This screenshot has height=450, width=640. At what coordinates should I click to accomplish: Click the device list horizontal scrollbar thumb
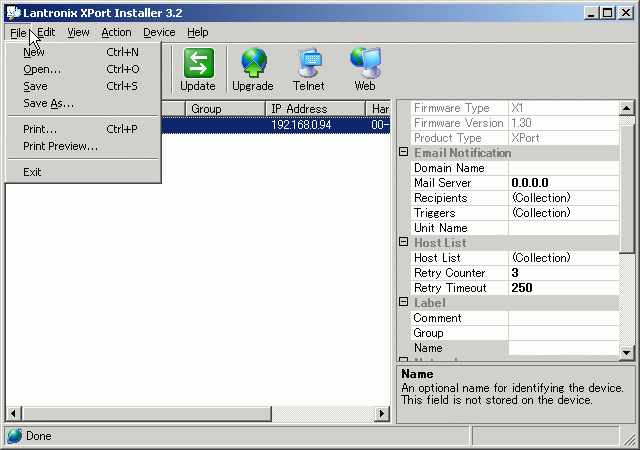[147, 414]
